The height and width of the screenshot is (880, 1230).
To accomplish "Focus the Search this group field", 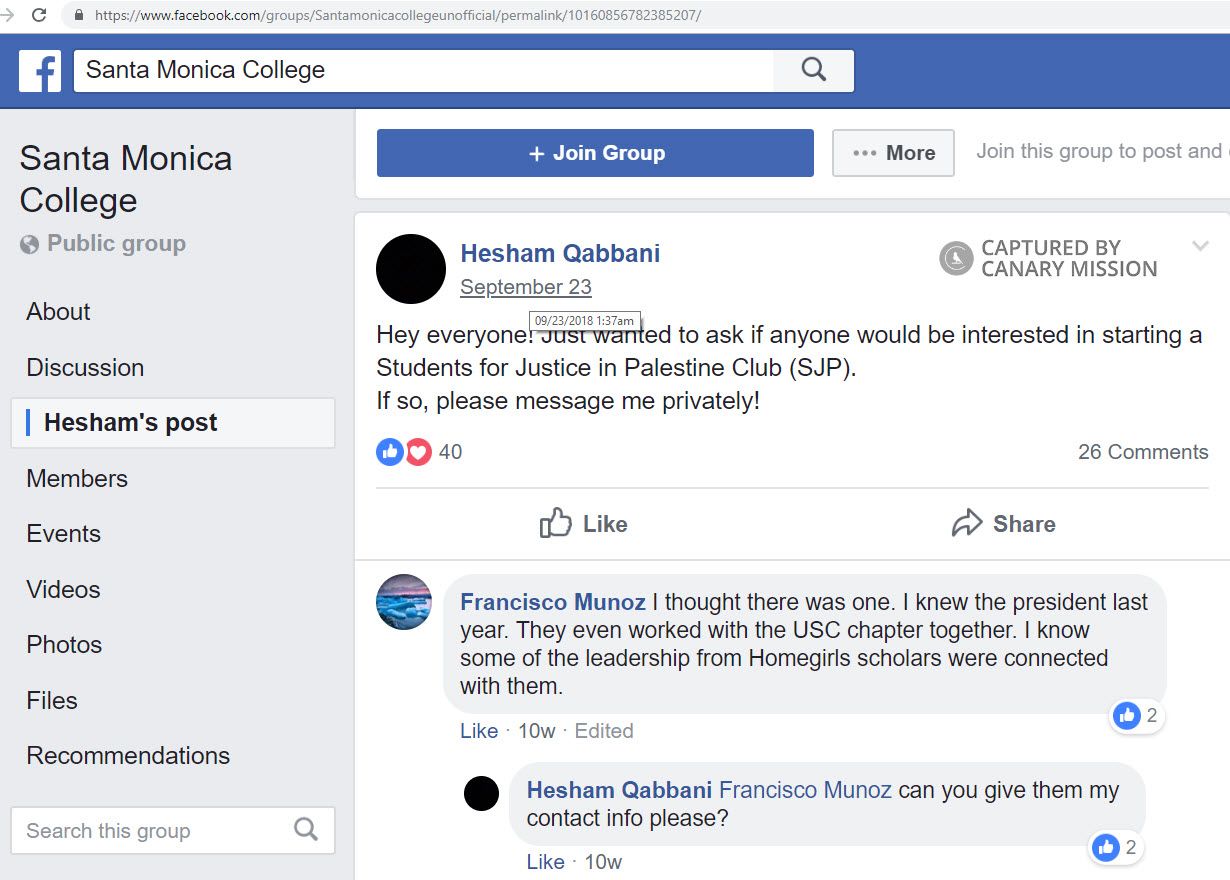I will 150,830.
